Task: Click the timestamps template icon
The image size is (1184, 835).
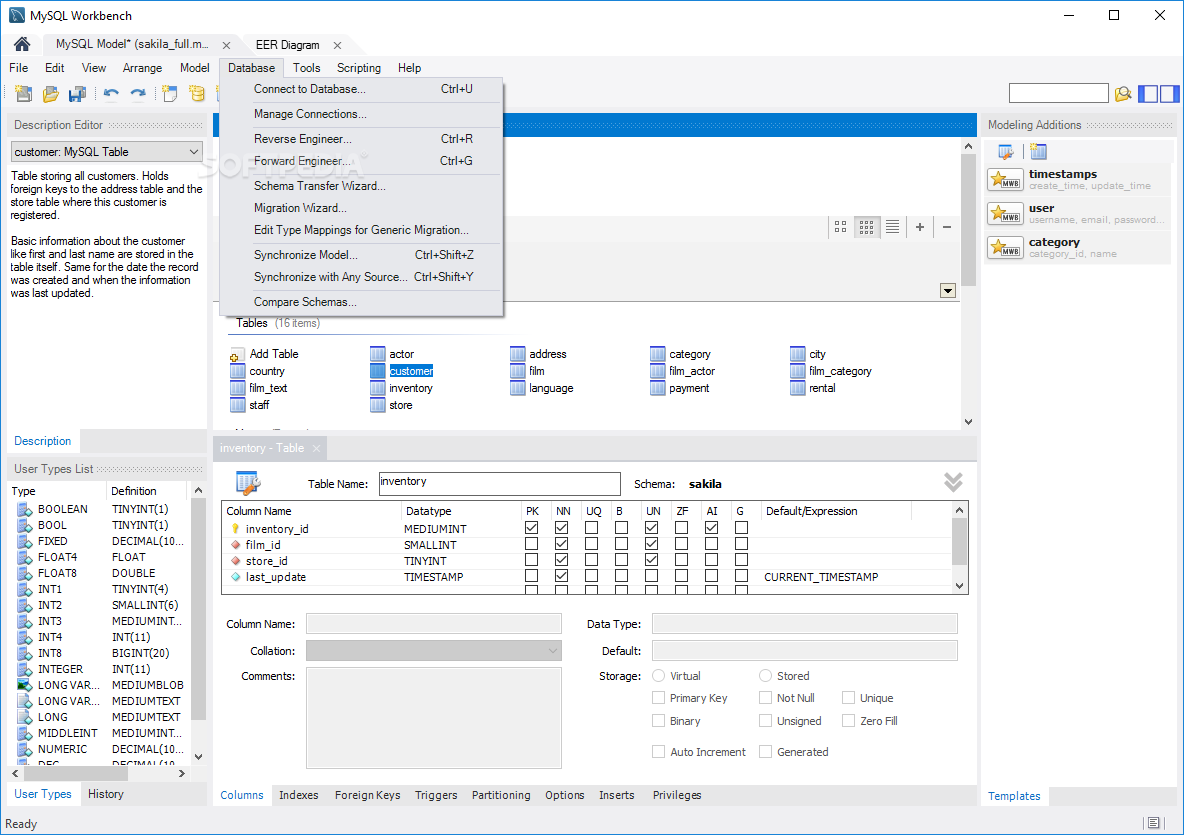Action: coord(1005,180)
